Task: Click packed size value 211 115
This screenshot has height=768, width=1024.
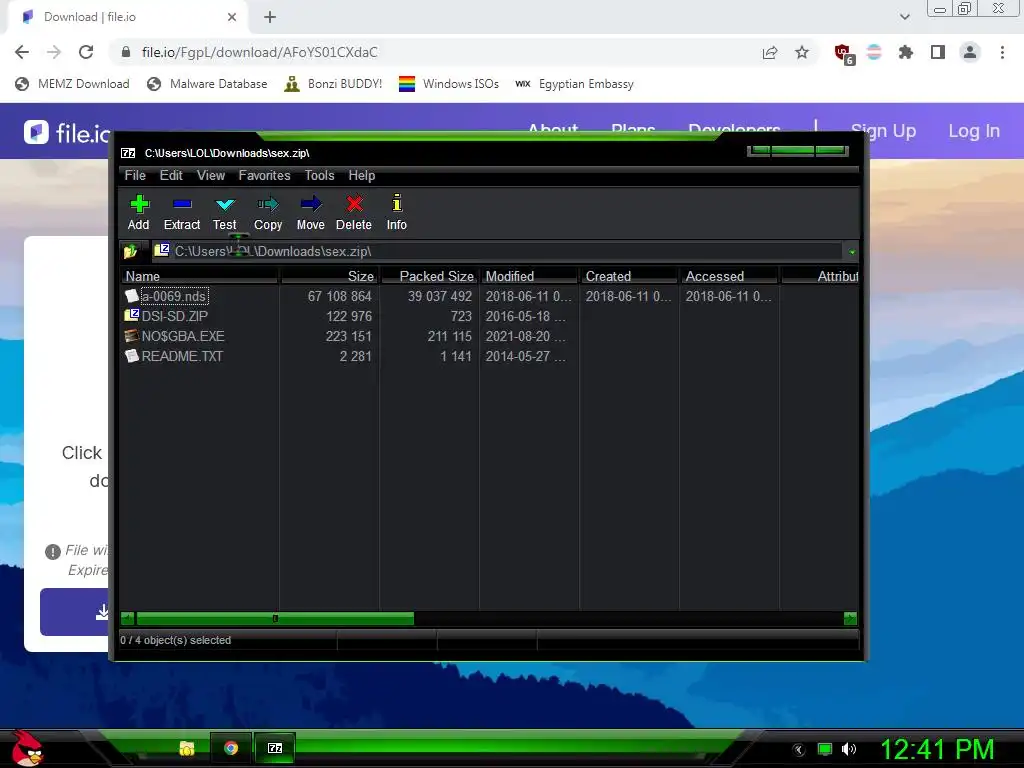Action: click(x=449, y=336)
